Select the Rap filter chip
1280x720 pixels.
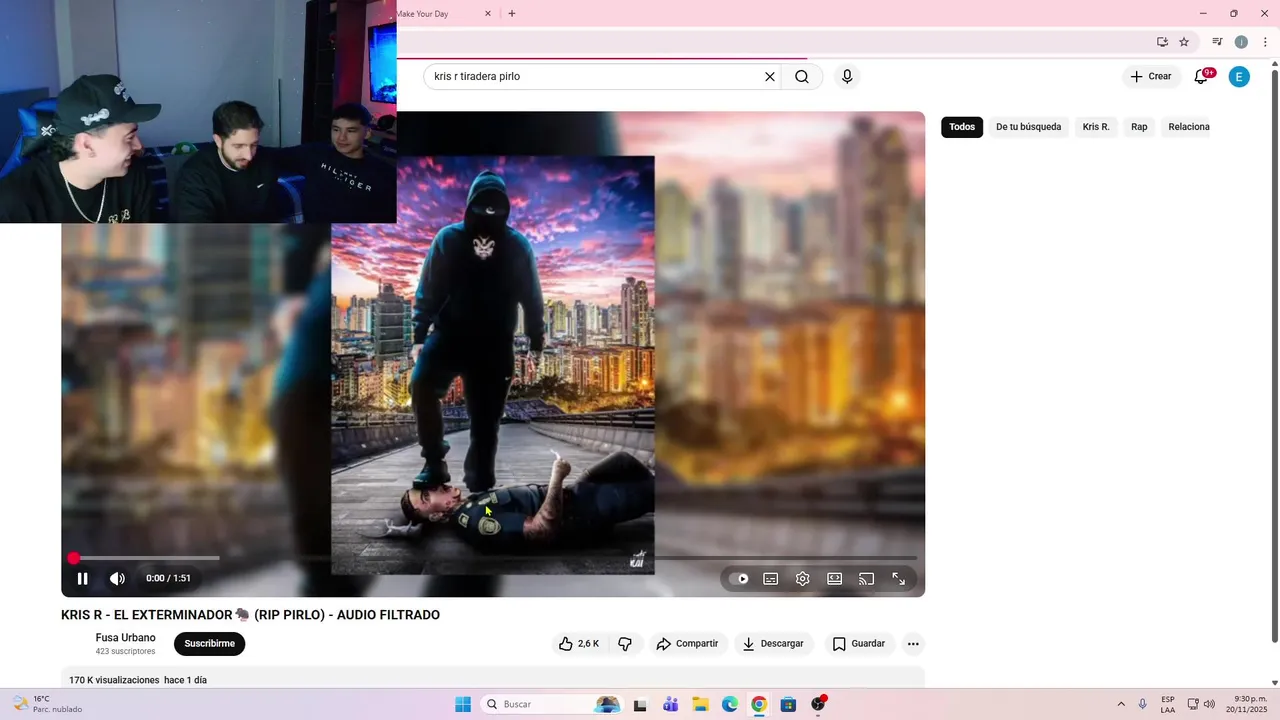(x=1139, y=127)
